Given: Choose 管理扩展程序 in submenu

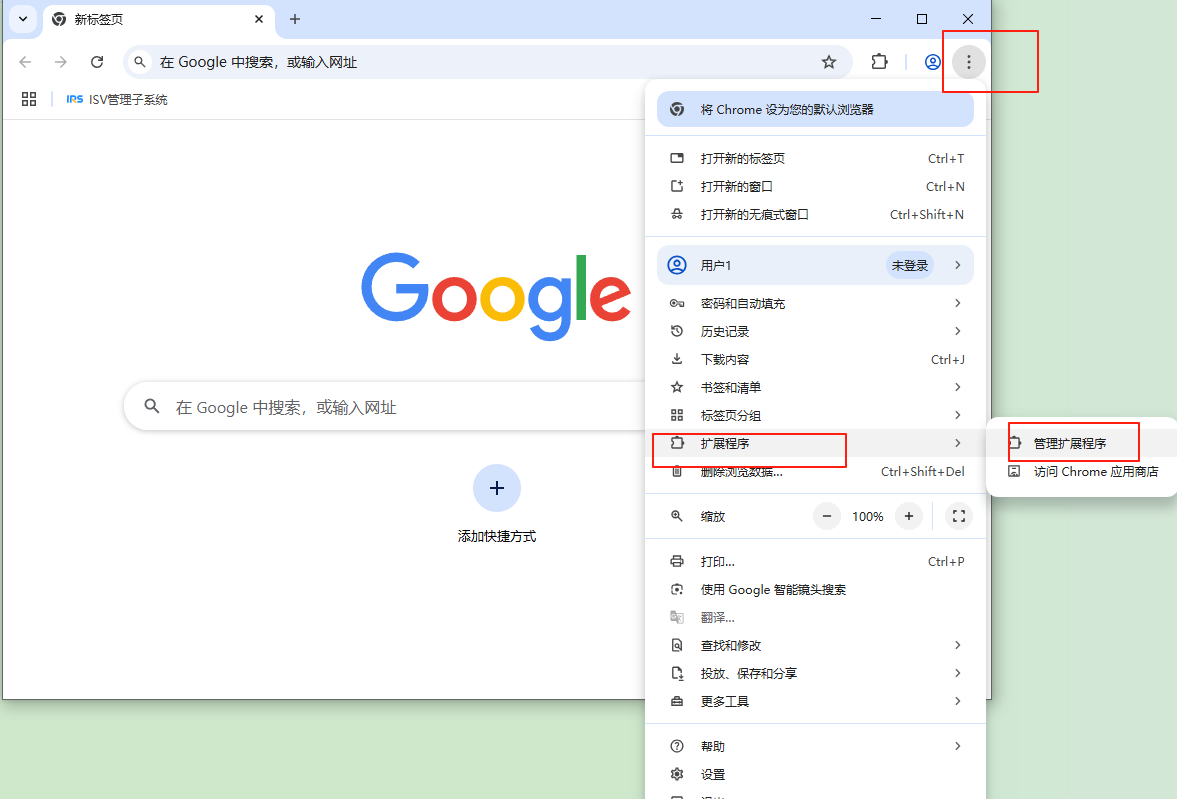Looking at the screenshot, I should [1082, 443].
